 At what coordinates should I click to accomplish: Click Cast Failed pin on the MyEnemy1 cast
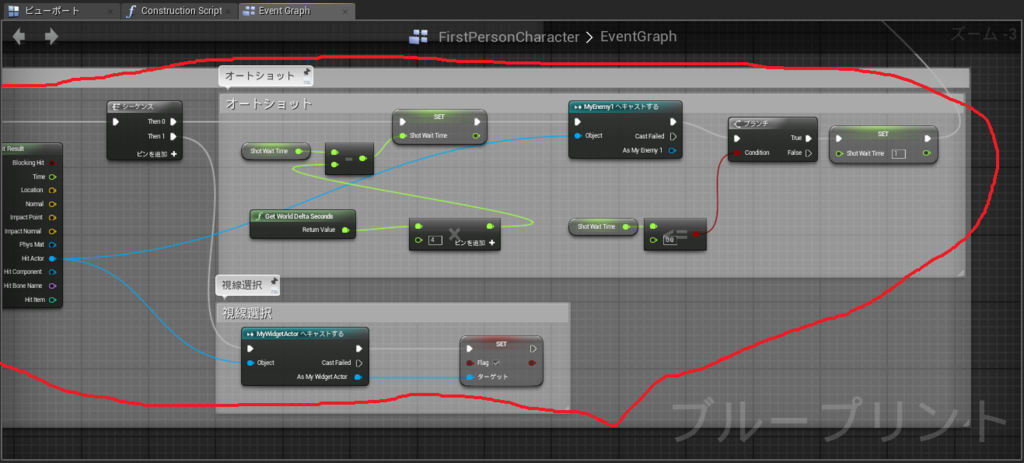[x=674, y=136]
